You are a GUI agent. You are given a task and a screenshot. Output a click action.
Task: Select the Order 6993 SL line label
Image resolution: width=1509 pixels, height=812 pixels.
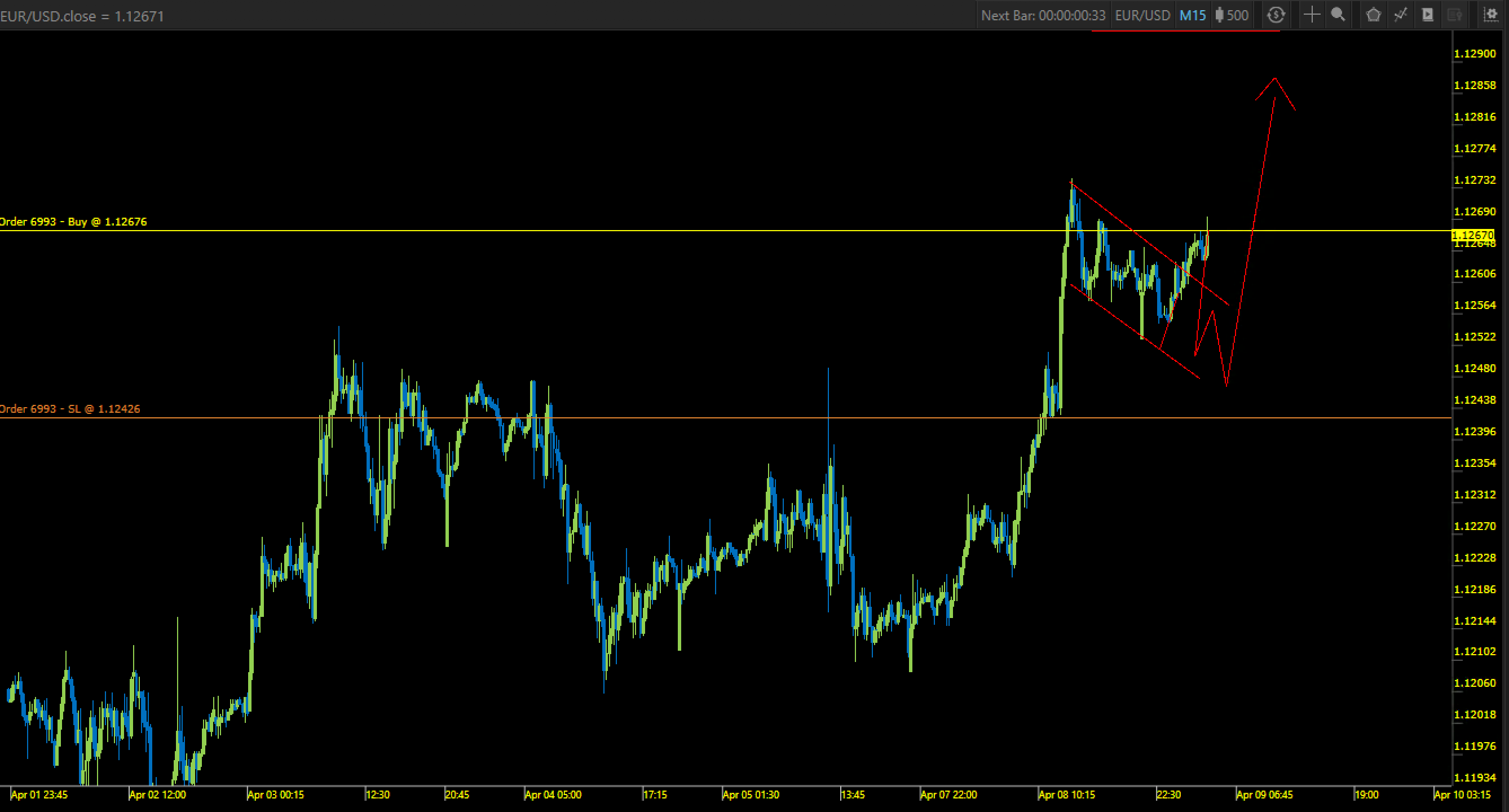tap(70, 409)
